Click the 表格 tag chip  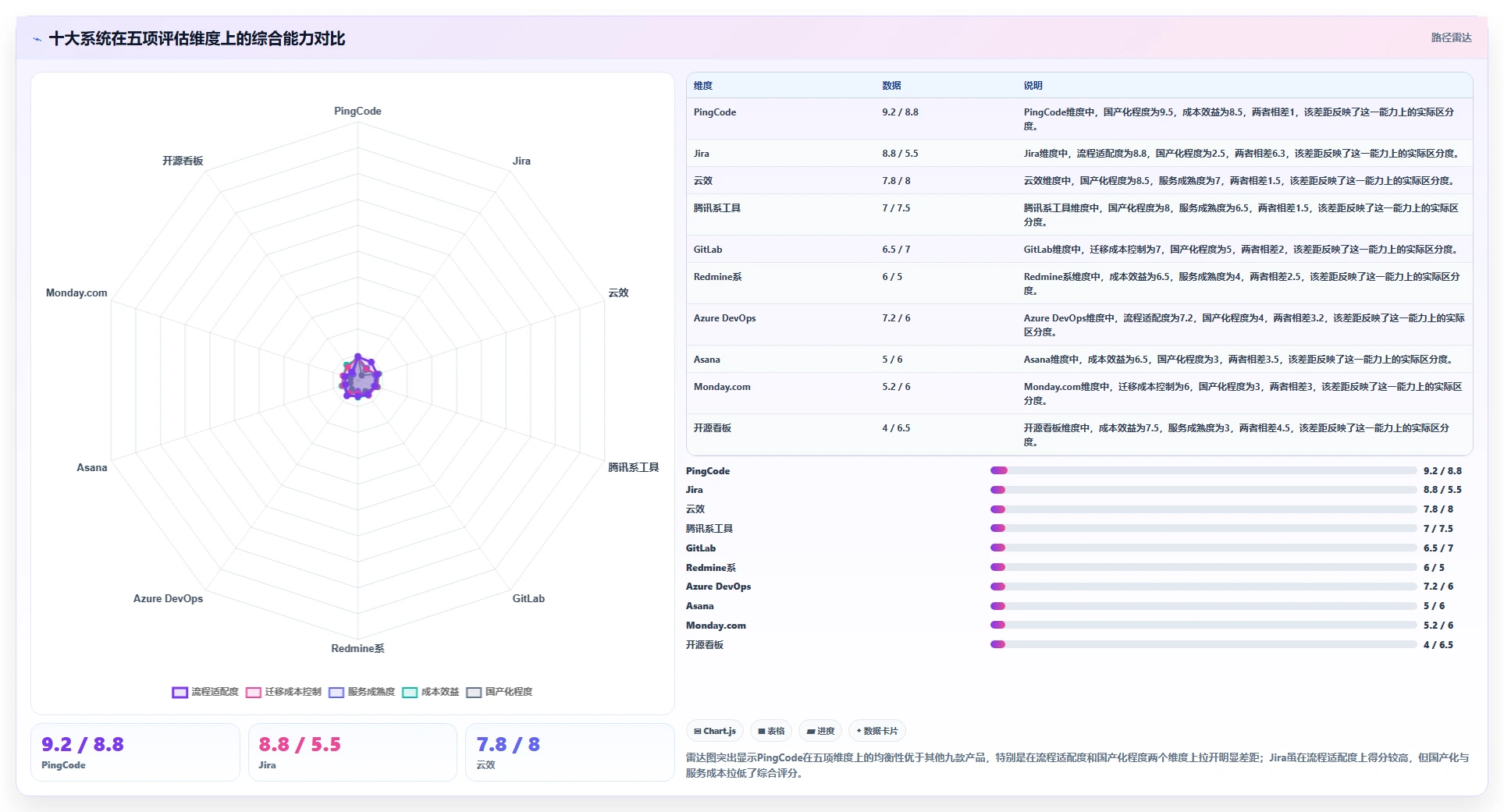coord(771,731)
